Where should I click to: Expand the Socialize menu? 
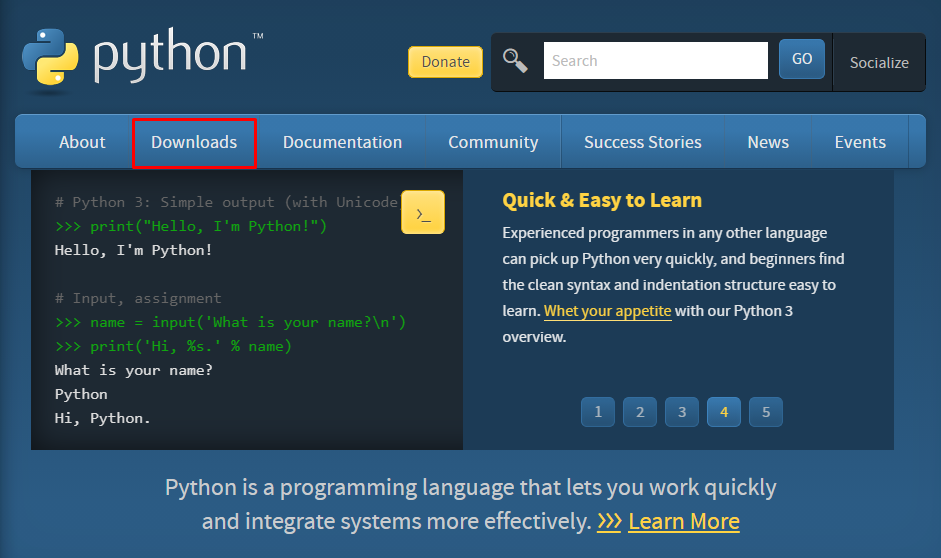tap(879, 62)
